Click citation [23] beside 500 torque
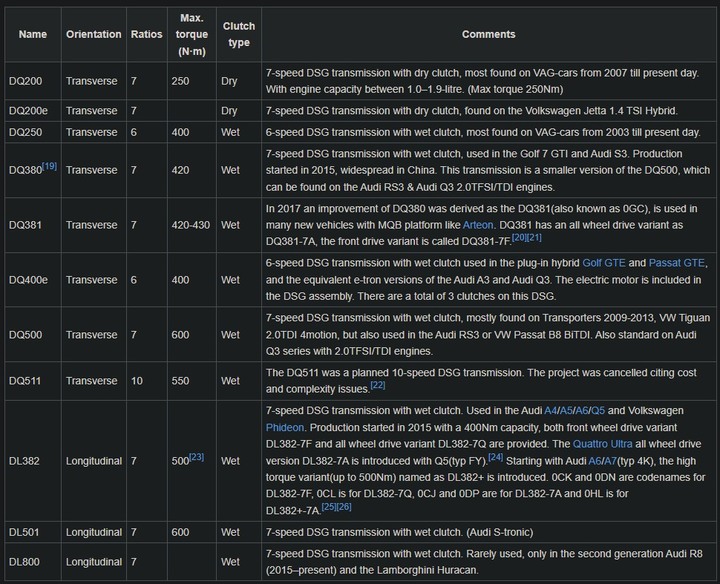The width and height of the screenshot is (720, 584). 197,457
